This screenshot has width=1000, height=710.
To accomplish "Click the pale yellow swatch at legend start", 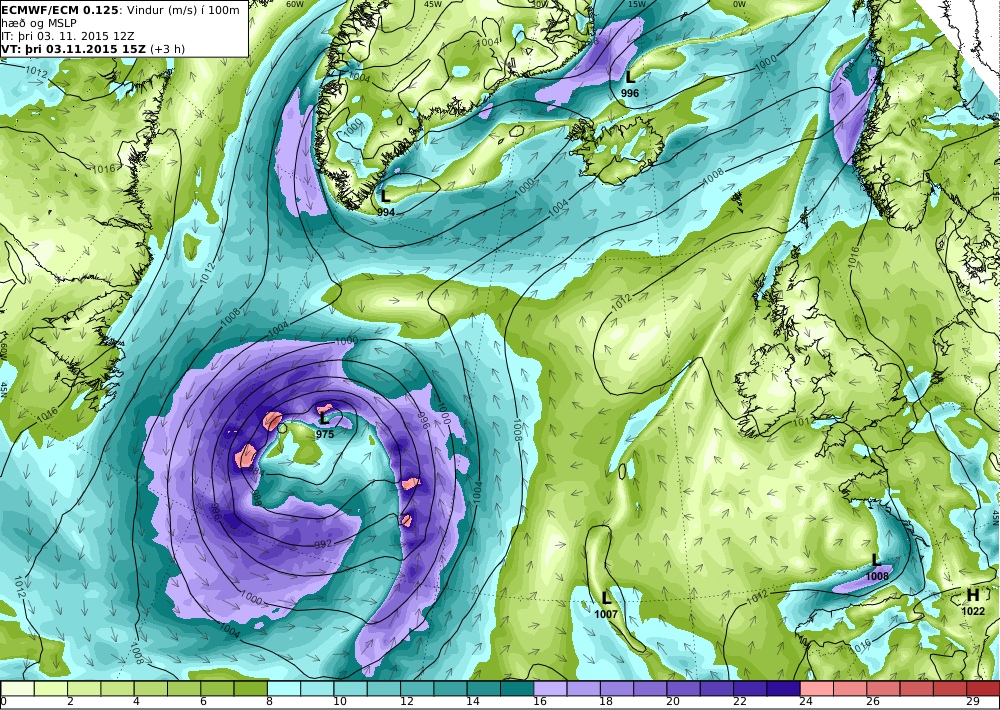I will pos(17,688).
